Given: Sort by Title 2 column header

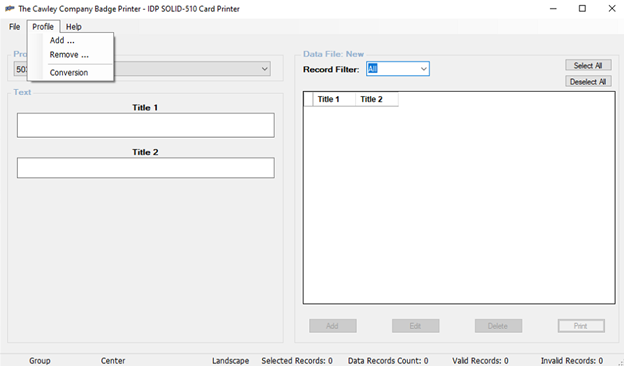Looking at the screenshot, I should click(x=376, y=99).
